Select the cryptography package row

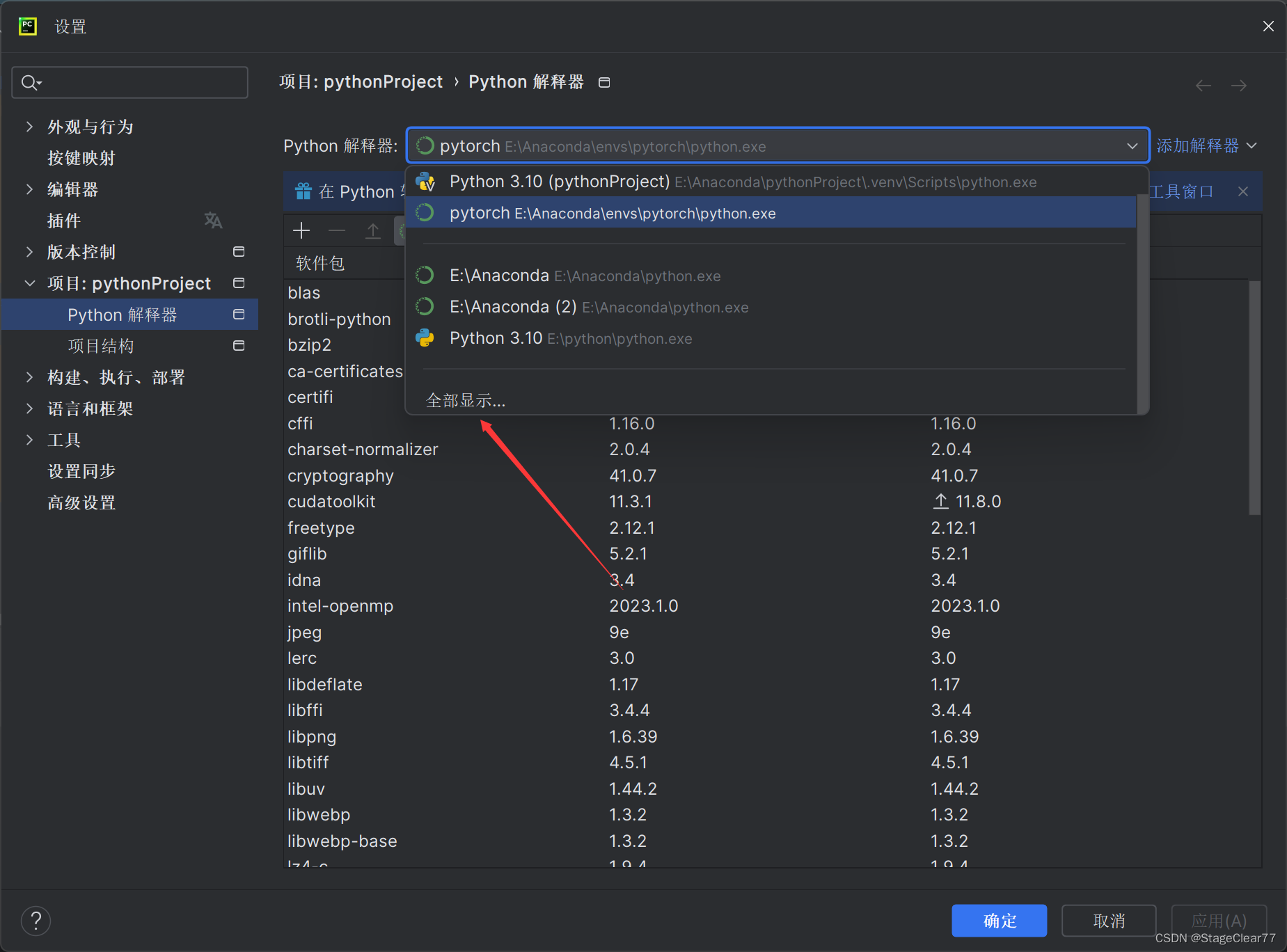[x=766, y=475]
